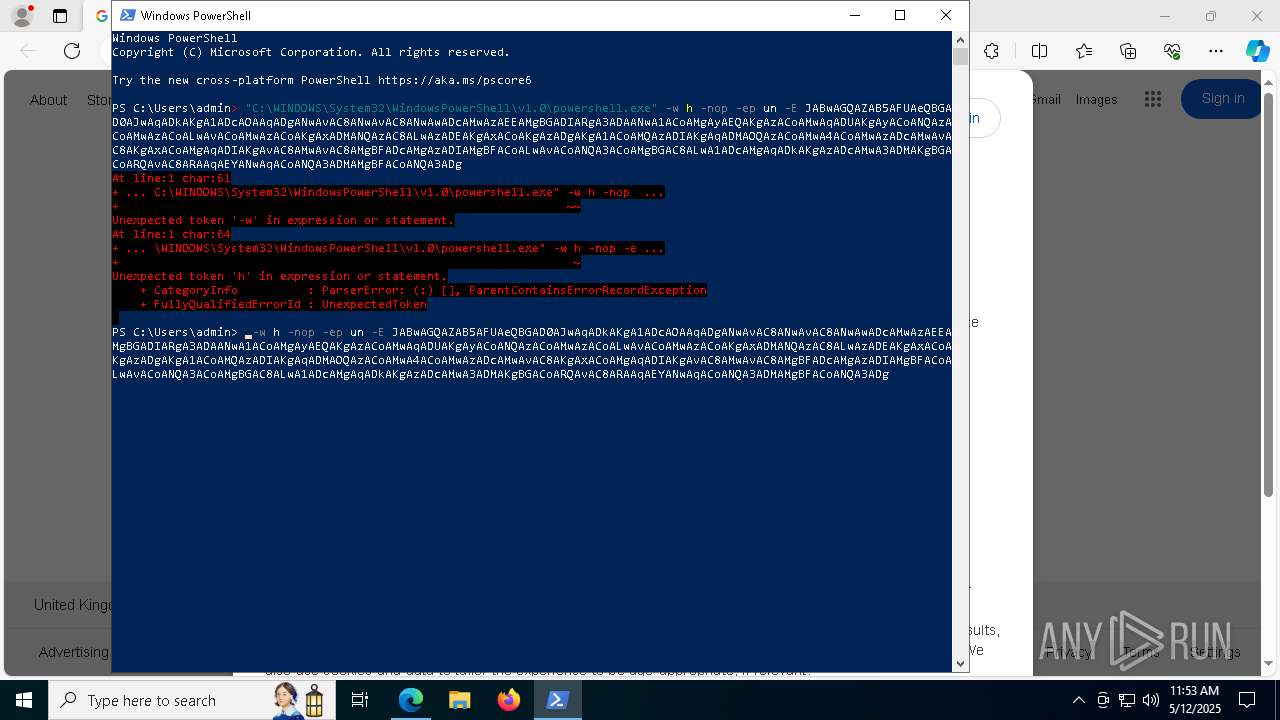Screen dimensions: 1280x720
Task: Click the aka.ms/pscore6 URL text
Action: [455, 80]
